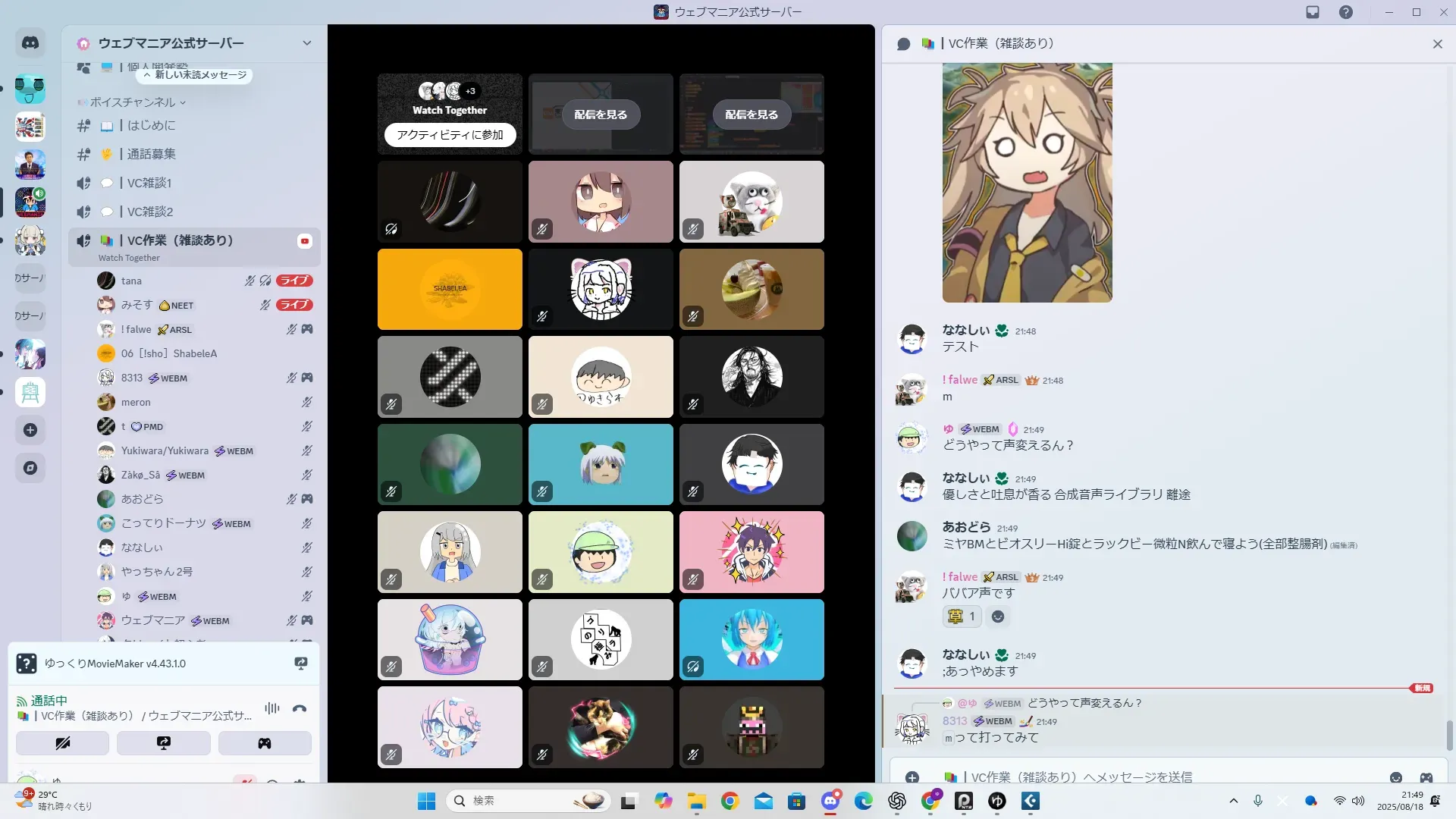Image resolution: width=1456 pixels, height=819 pixels.
Task: Click the message input field for VC作業
Action: coord(1137,777)
